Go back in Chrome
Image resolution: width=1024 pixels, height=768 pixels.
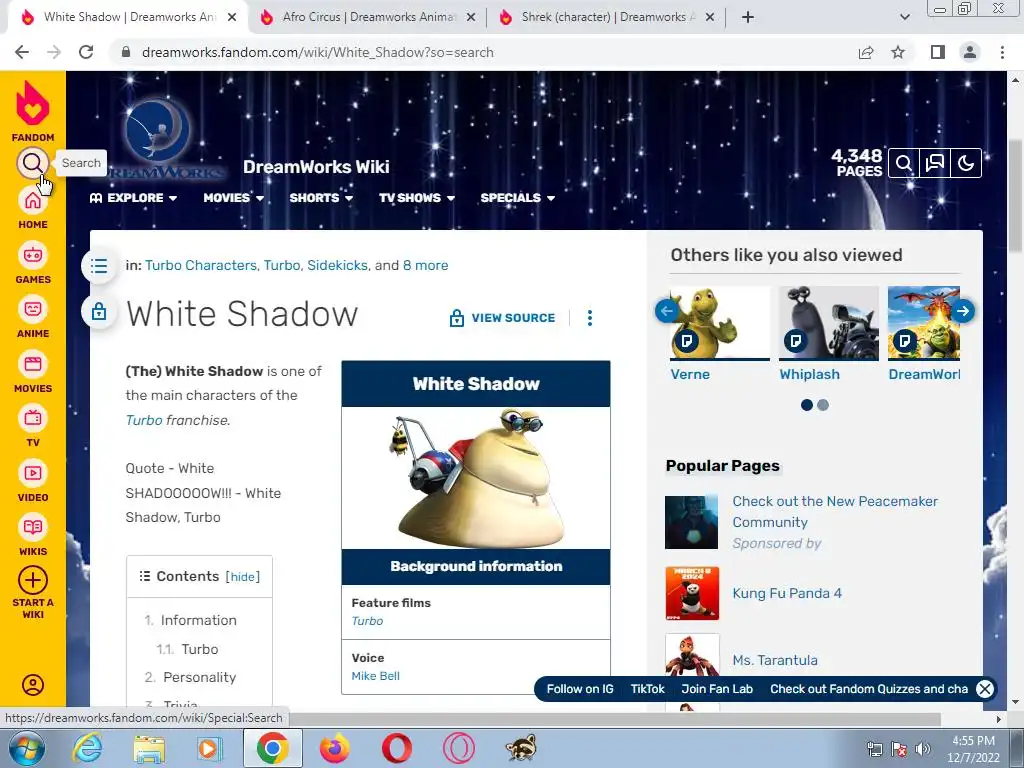[22, 52]
